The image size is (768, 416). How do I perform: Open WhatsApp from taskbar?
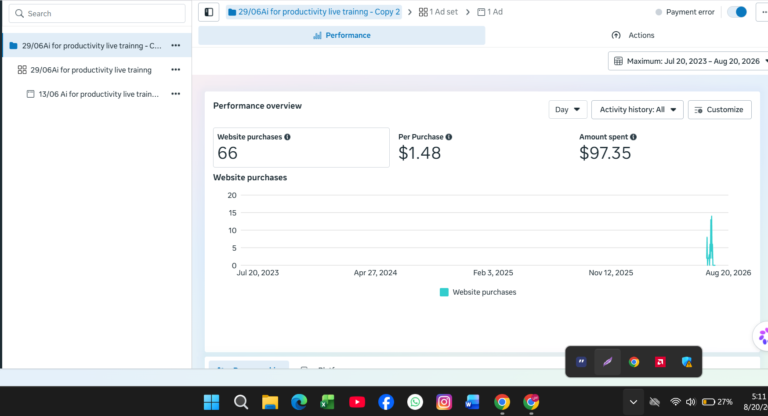415,402
